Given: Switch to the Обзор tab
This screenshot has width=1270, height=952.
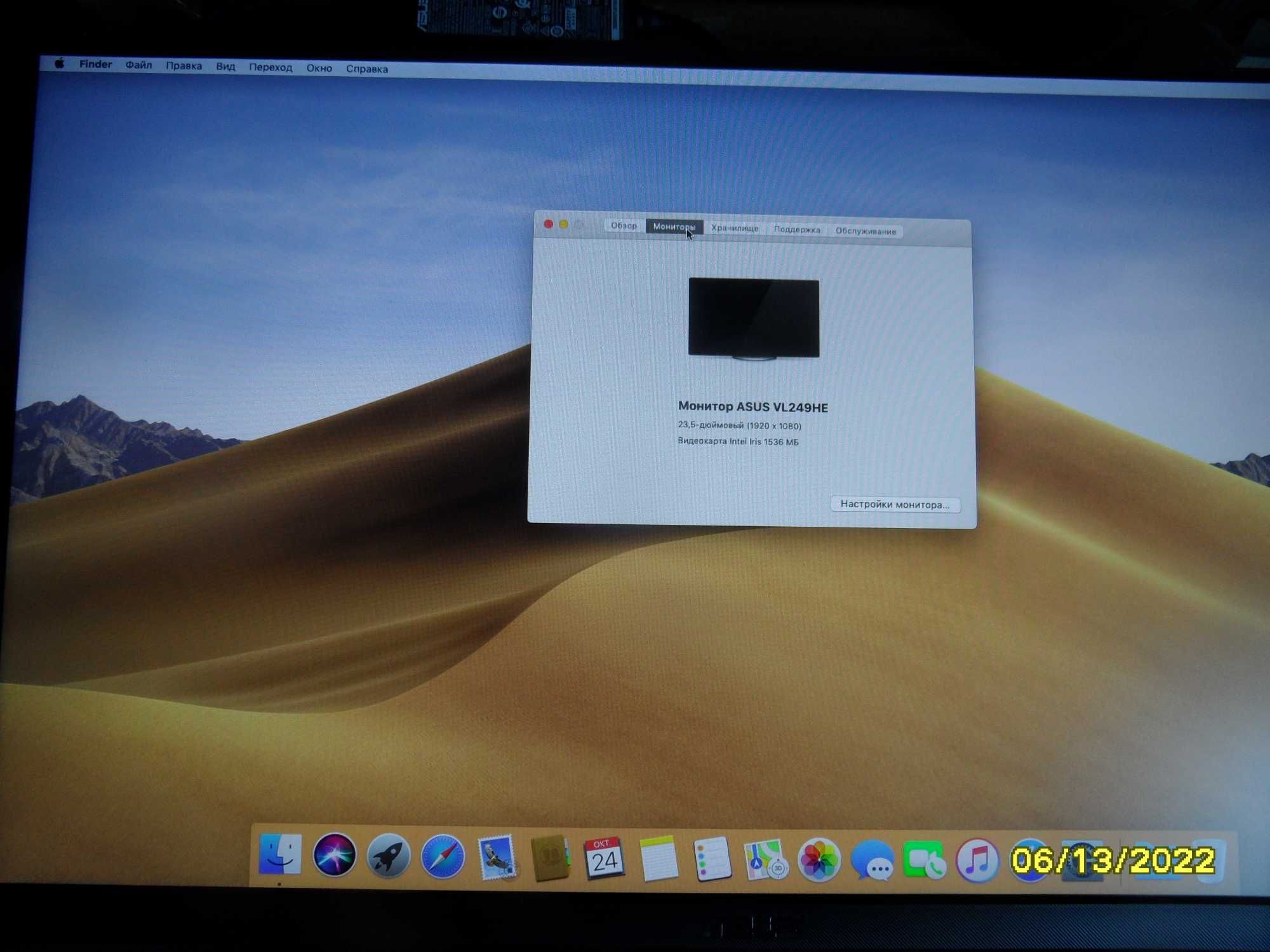Looking at the screenshot, I should 624,225.
